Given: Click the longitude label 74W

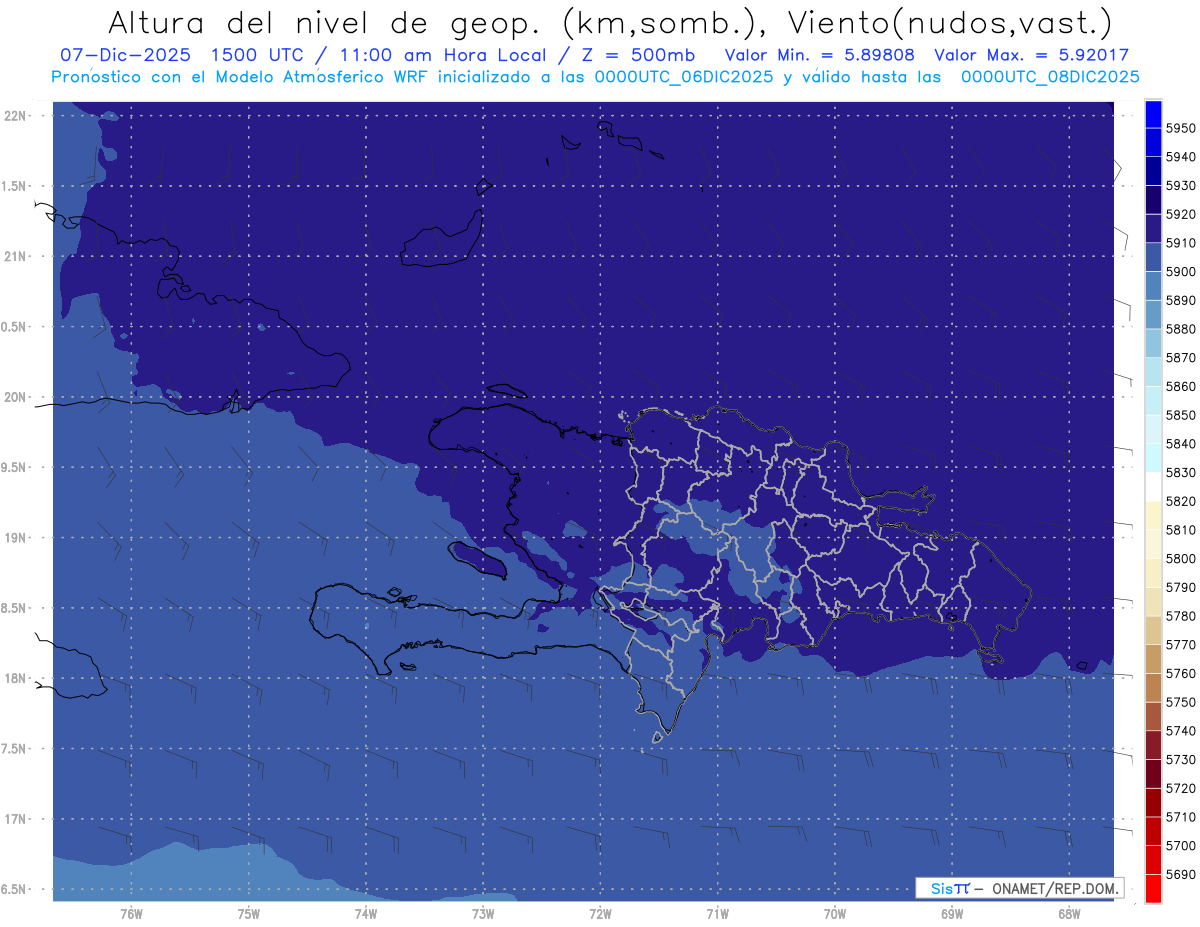Looking at the screenshot, I should tap(366, 913).
